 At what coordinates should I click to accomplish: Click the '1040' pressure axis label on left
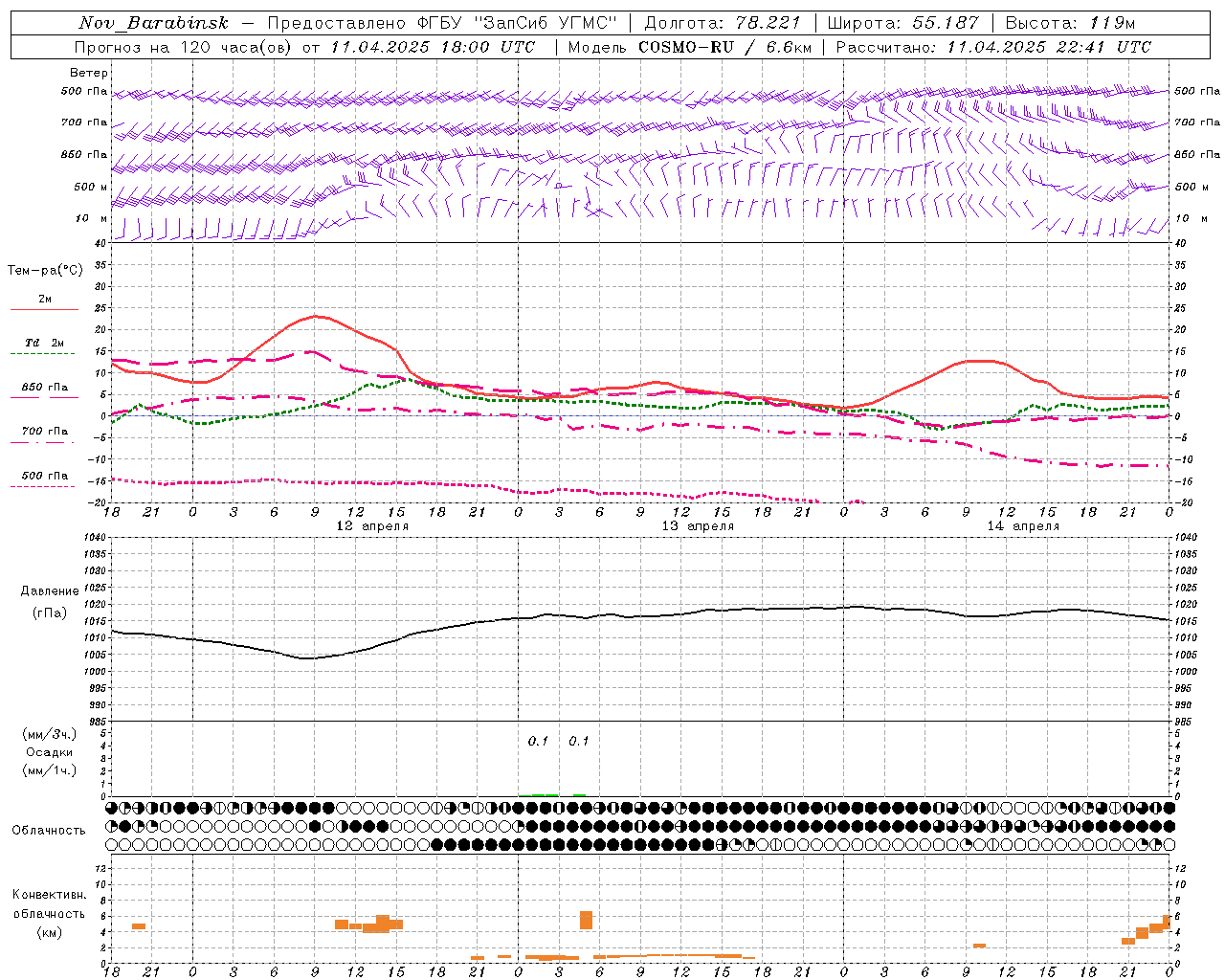(97, 538)
